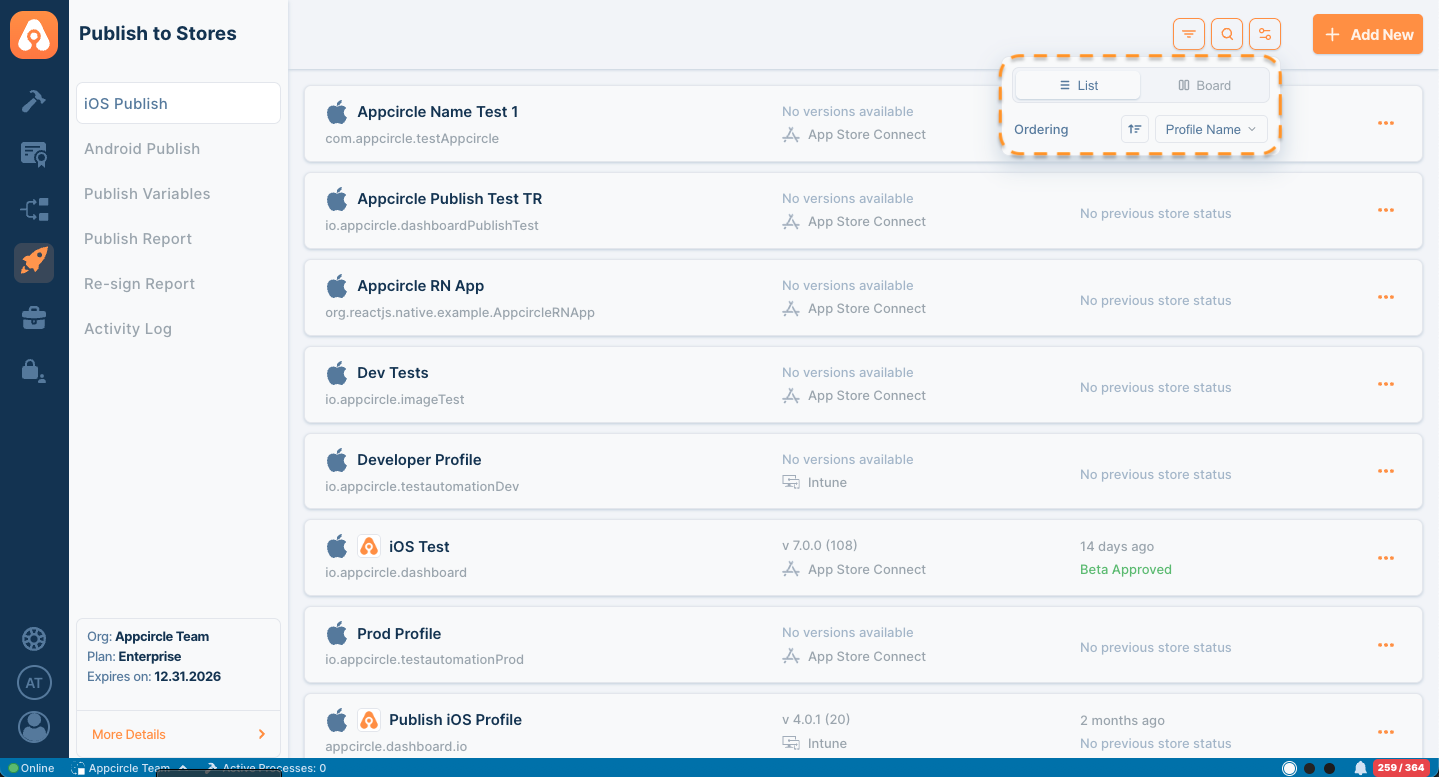The width and height of the screenshot is (1439, 777).
Task: Toggle the ordering direction sort icon
Action: (1135, 129)
